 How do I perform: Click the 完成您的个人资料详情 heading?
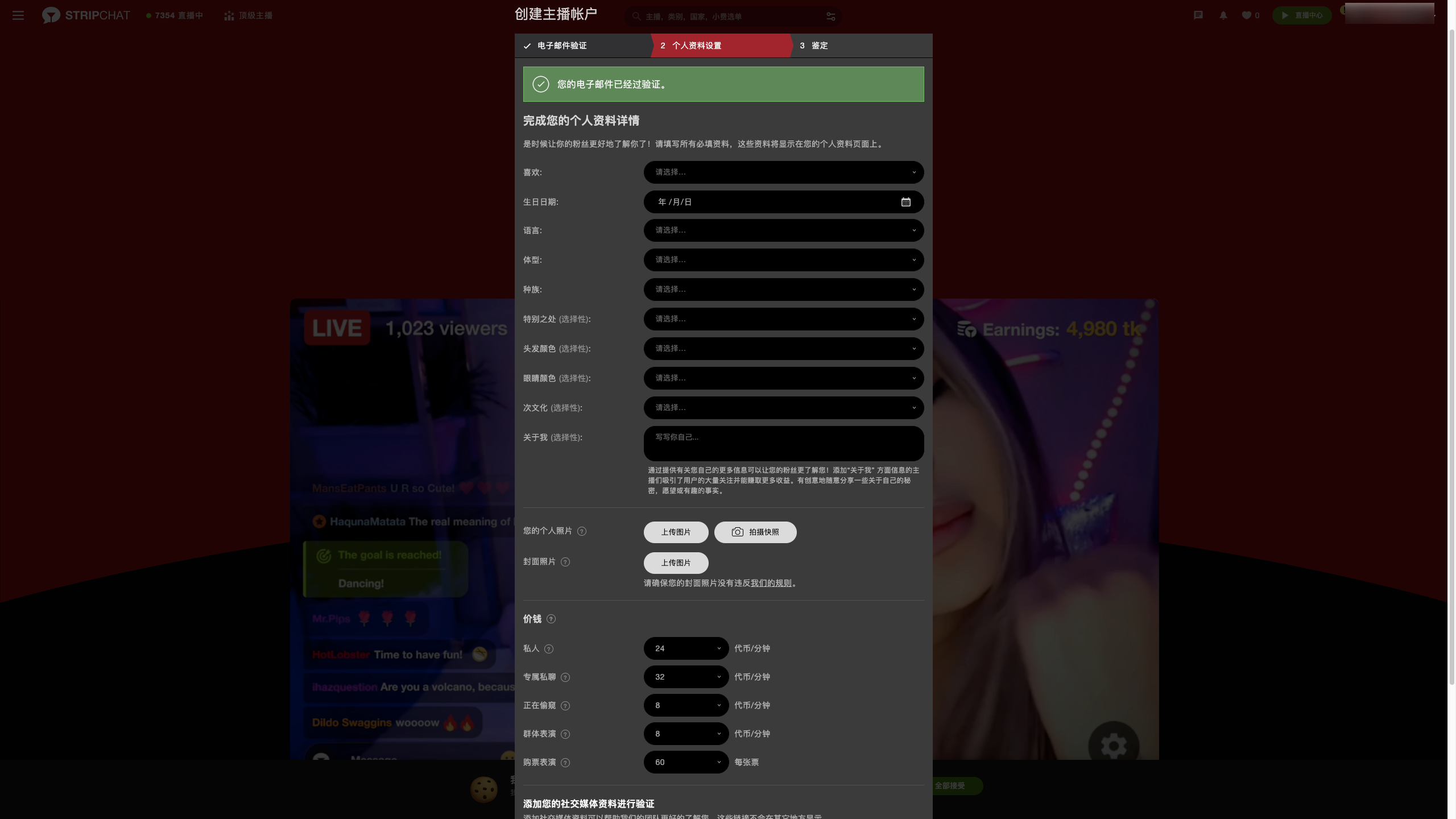[x=581, y=121]
